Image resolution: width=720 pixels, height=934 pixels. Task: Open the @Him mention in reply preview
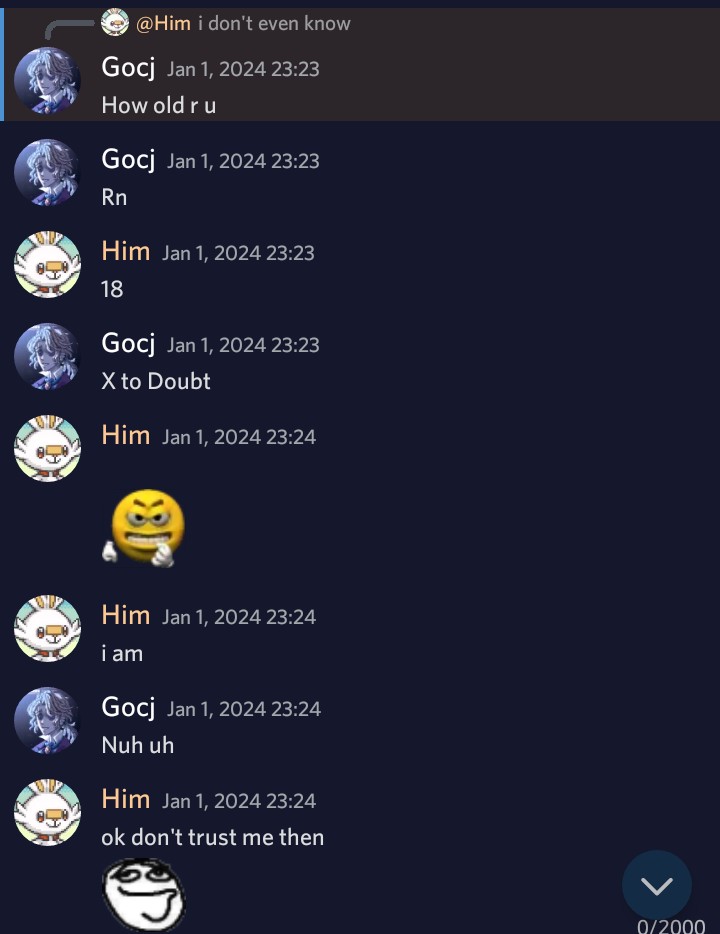coord(163,23)
